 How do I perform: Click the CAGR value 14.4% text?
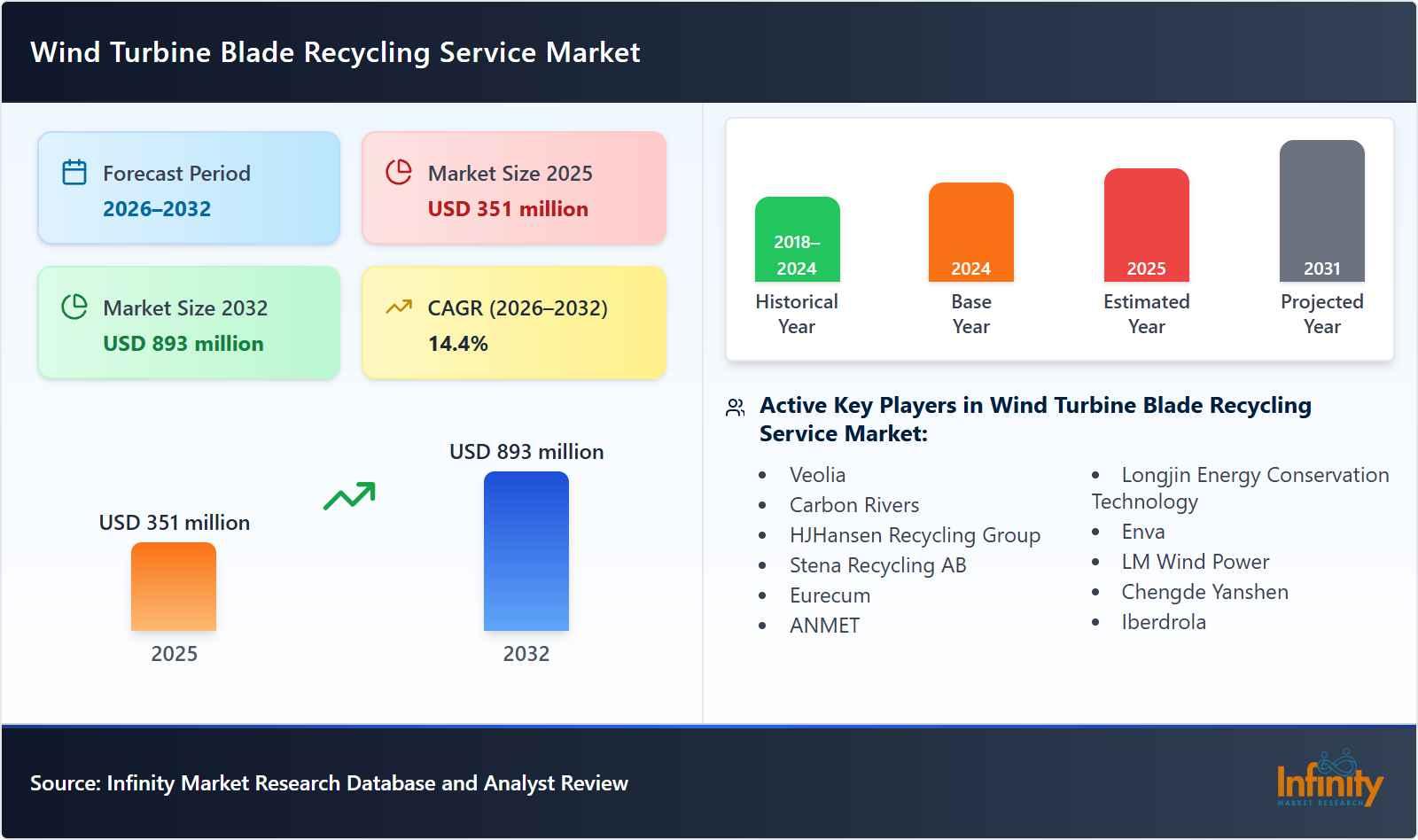(457, 341)
